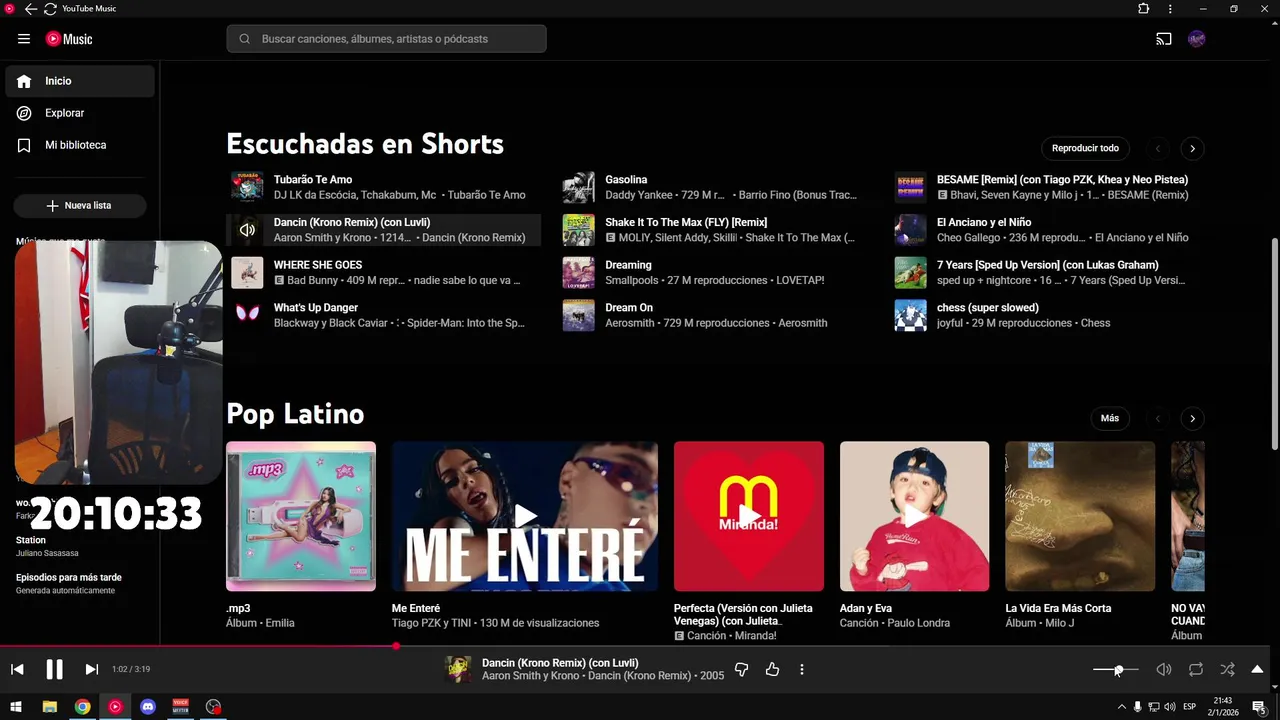The image size is (1280, 720).
Task: Open the window's three-dot app menu
Action: coord(1170,9)
